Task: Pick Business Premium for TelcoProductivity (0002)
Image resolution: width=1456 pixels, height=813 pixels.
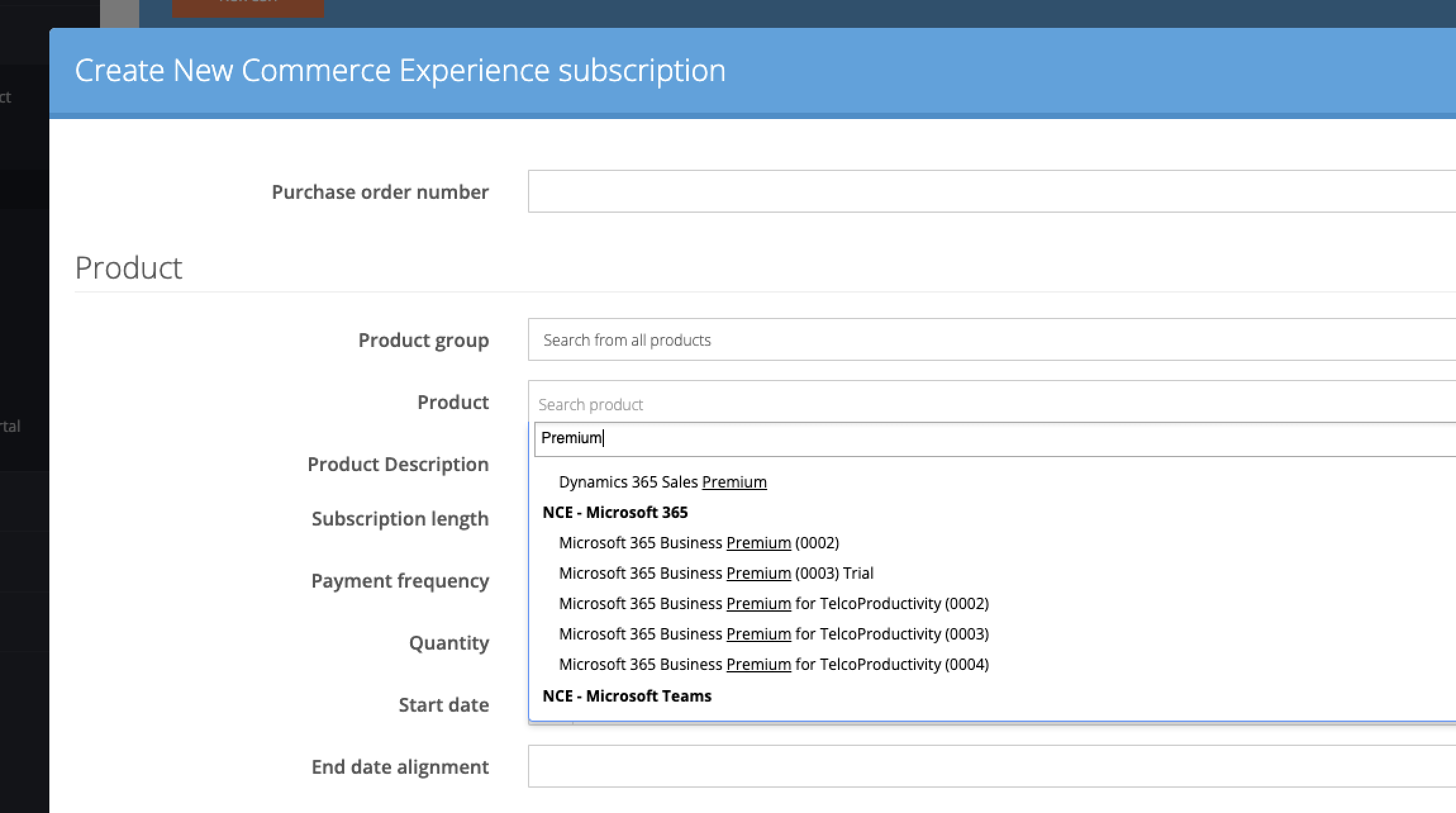Action: (774, 603)
